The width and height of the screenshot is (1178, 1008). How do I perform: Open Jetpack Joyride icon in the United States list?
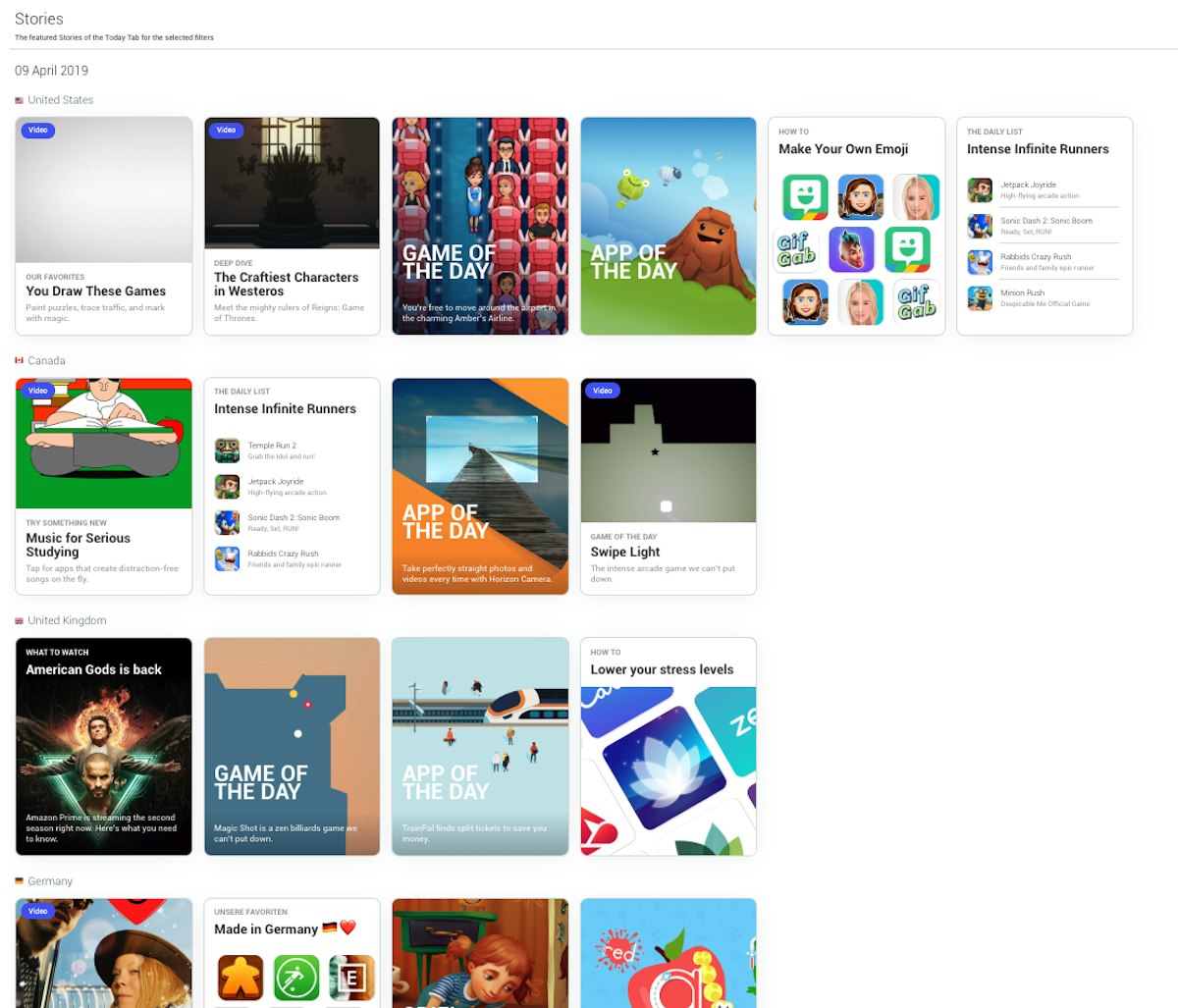pyautogui.click(x=980, y=189)
